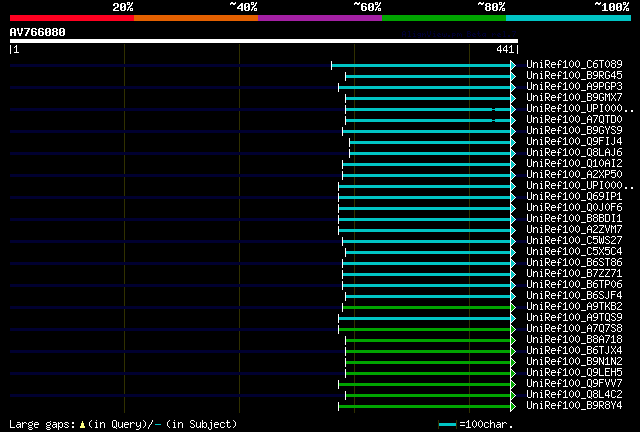Click the green ~80% identity legend segment
640x432 pixels.
pos(444,18)
